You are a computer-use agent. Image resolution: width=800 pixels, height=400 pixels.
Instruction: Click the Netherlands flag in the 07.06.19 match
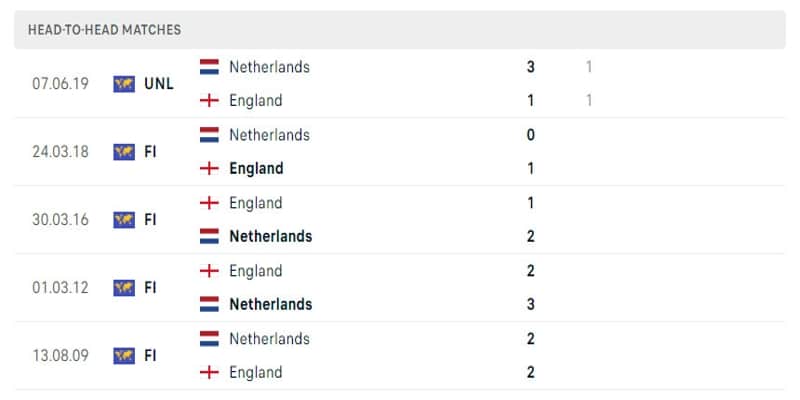[x=209, y=67]
